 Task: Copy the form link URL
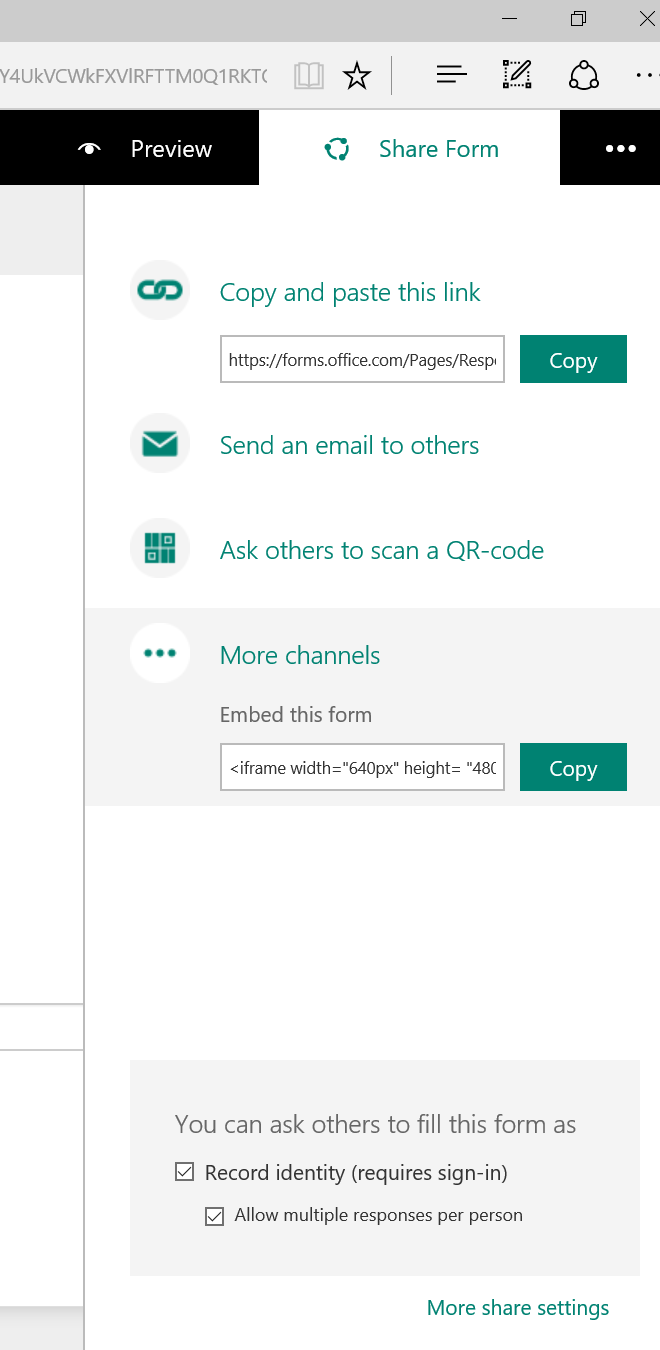point(573,360)
